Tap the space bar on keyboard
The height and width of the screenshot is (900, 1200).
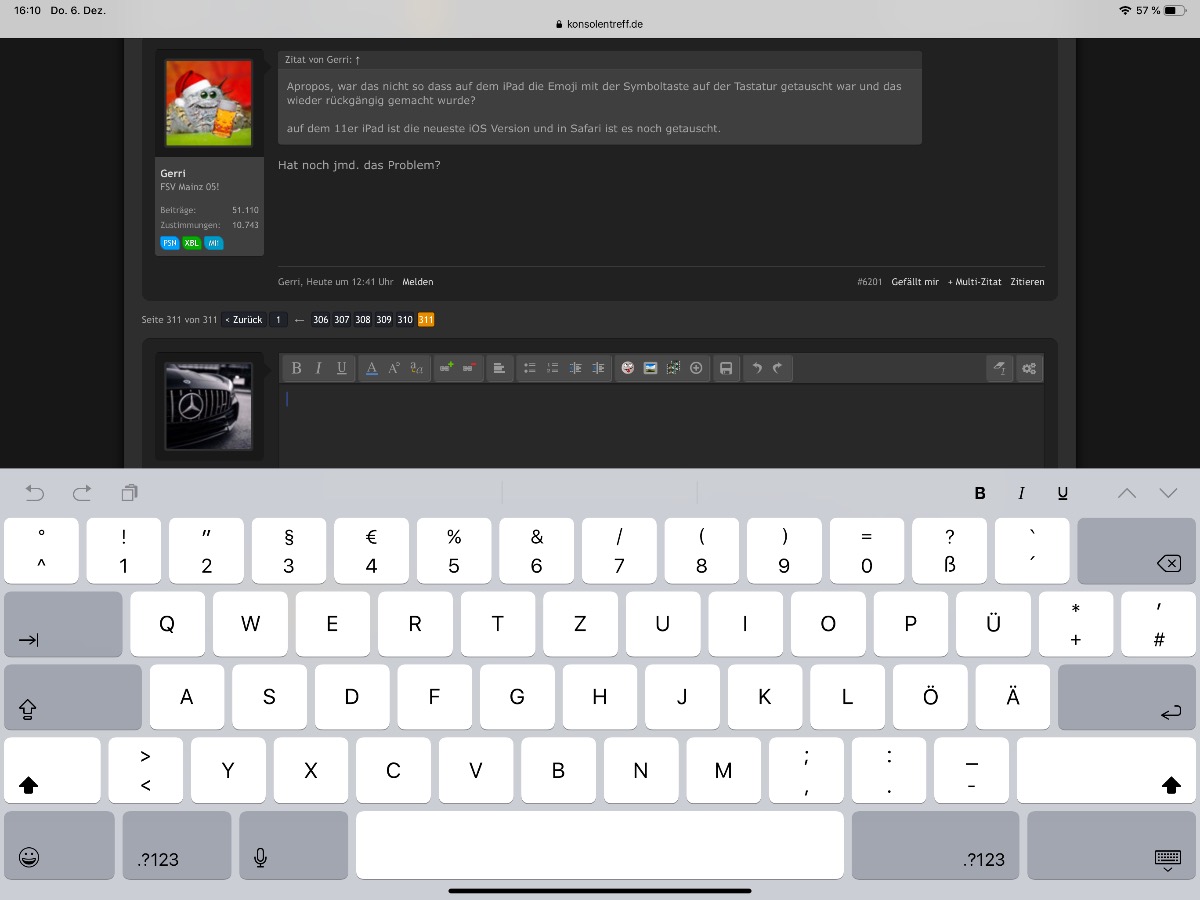pyautogui.click(x=600, y=845)
